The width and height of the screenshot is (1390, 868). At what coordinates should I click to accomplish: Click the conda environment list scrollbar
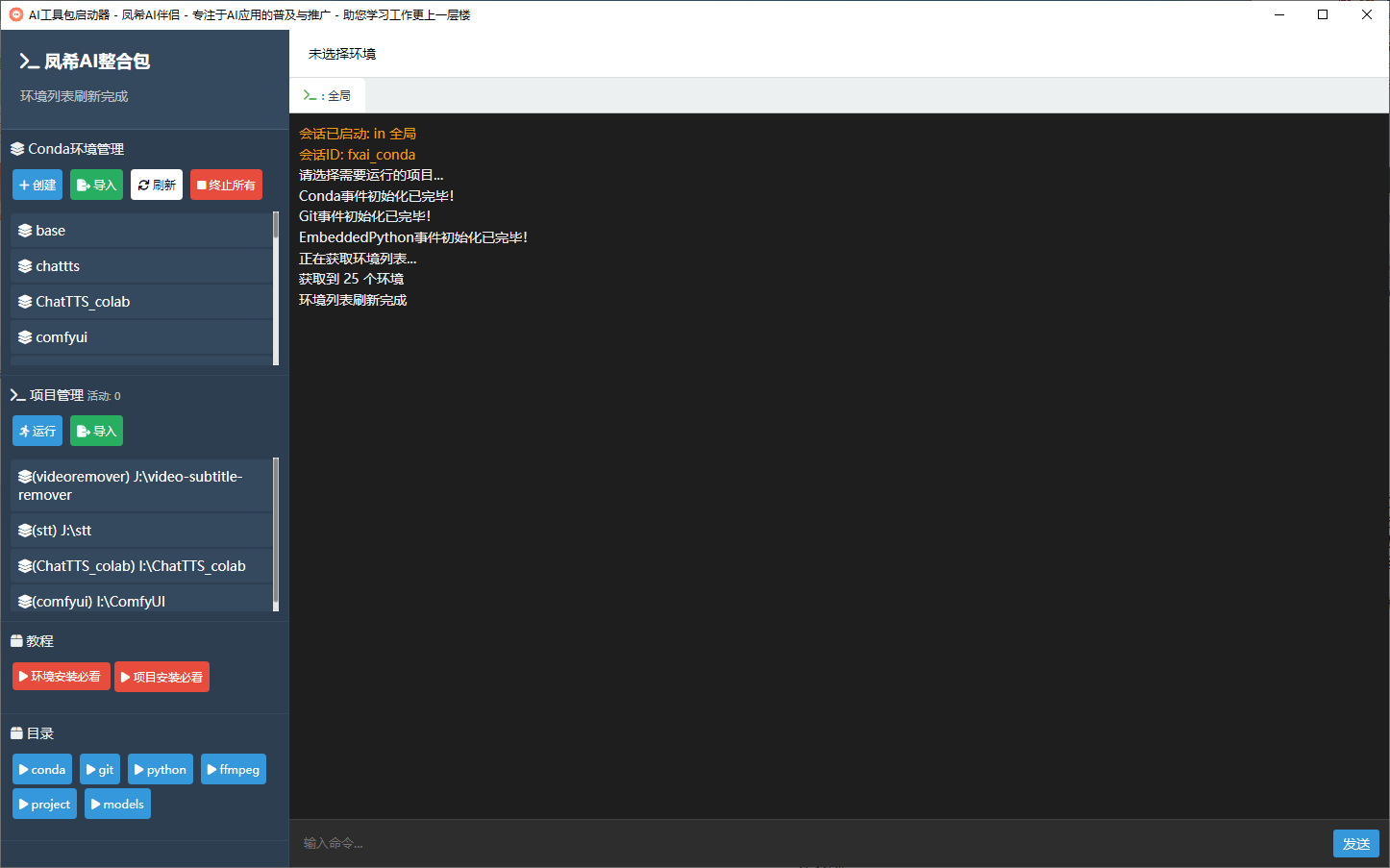(276, 288)
